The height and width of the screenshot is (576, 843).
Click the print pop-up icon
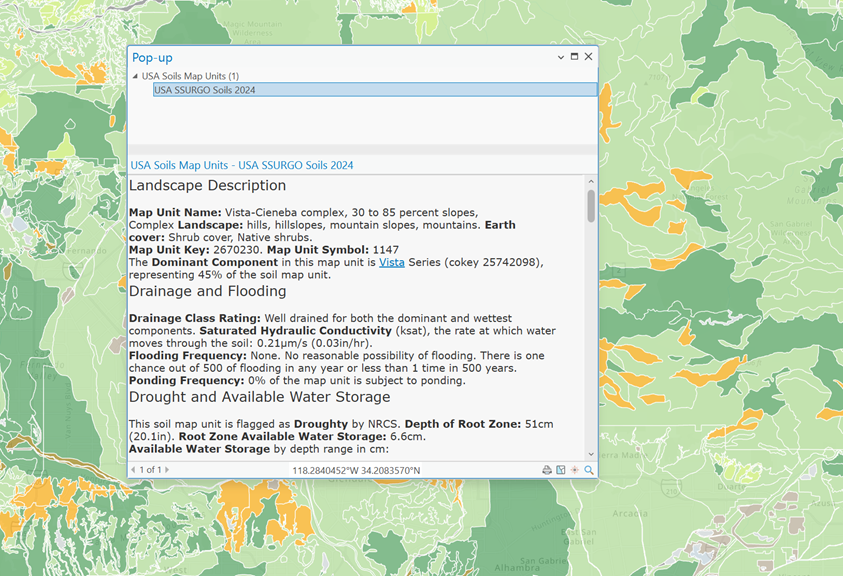[x=547, y=470]
